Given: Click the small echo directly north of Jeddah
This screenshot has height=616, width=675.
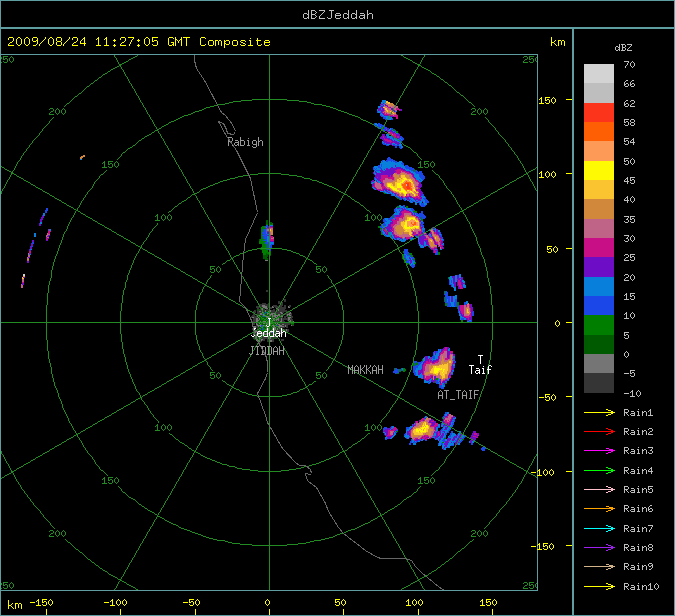Looking at the screenshot, I should coord(267,240).
